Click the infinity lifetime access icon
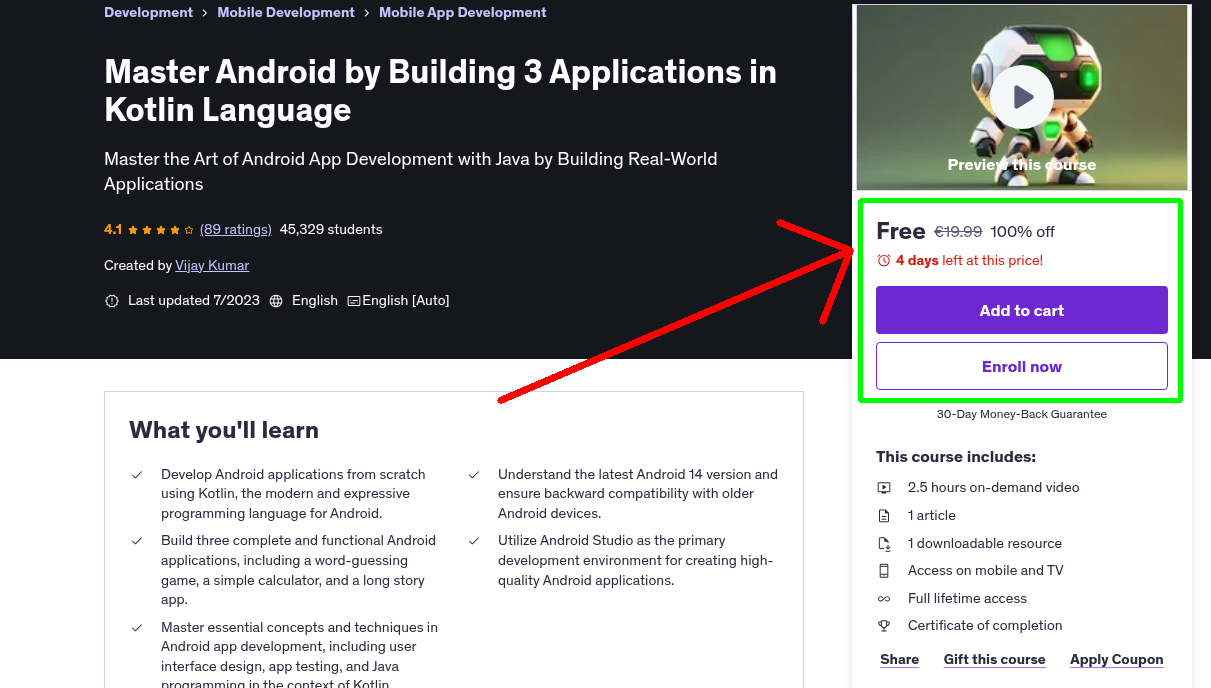Viewport: 1211px width, 688px height. coord(884,599)
